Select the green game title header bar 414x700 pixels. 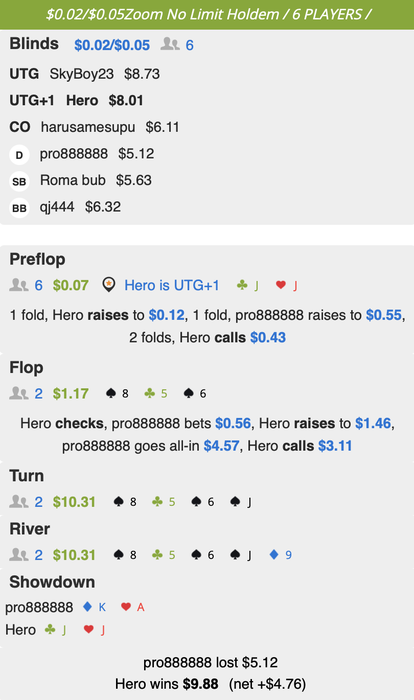pyautogui.click(x=207, y=15)
